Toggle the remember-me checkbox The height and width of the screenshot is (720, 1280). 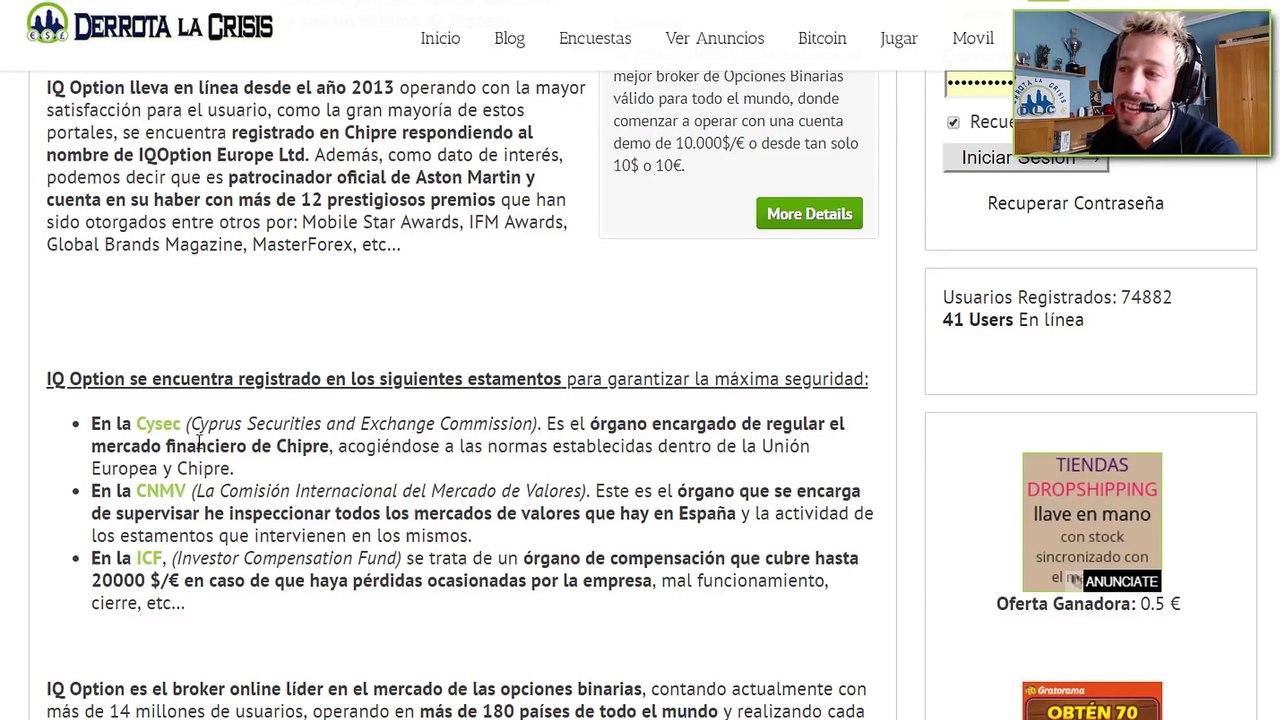click(x=953, y=122)
